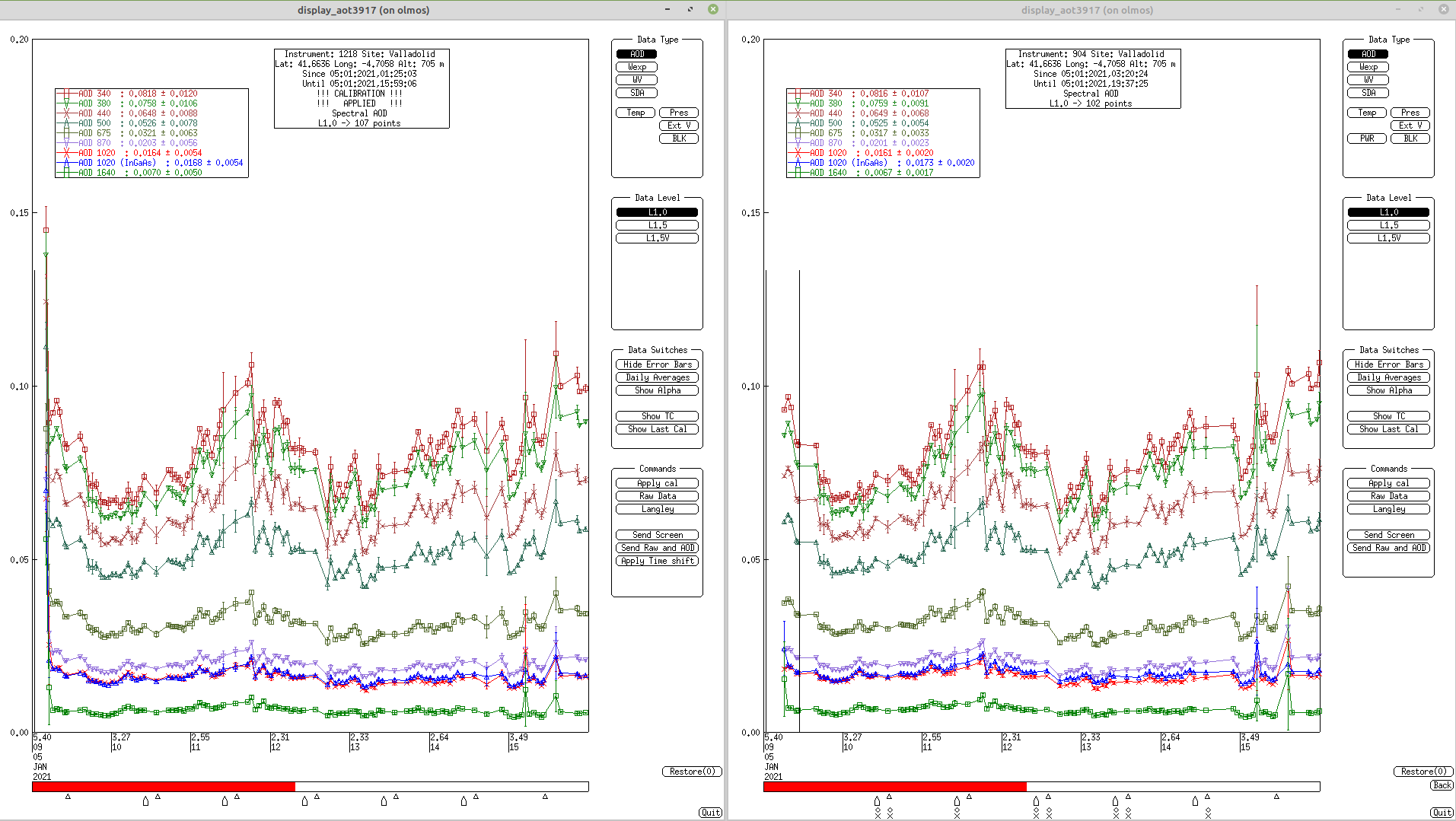This screenshot has height=821, width=1456.
Task: Click Ext V button in left window
Action: point(679,126)
